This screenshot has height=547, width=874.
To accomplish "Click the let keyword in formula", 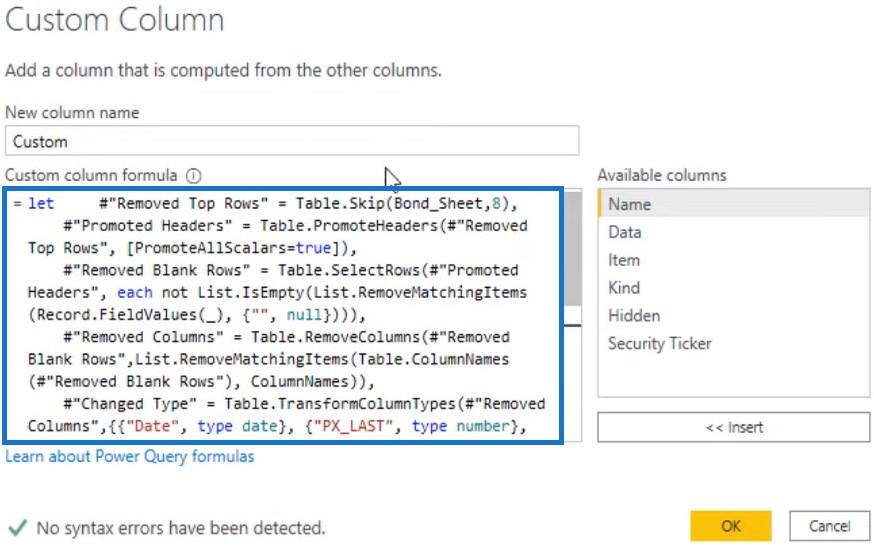I will [x=41, y=204].
